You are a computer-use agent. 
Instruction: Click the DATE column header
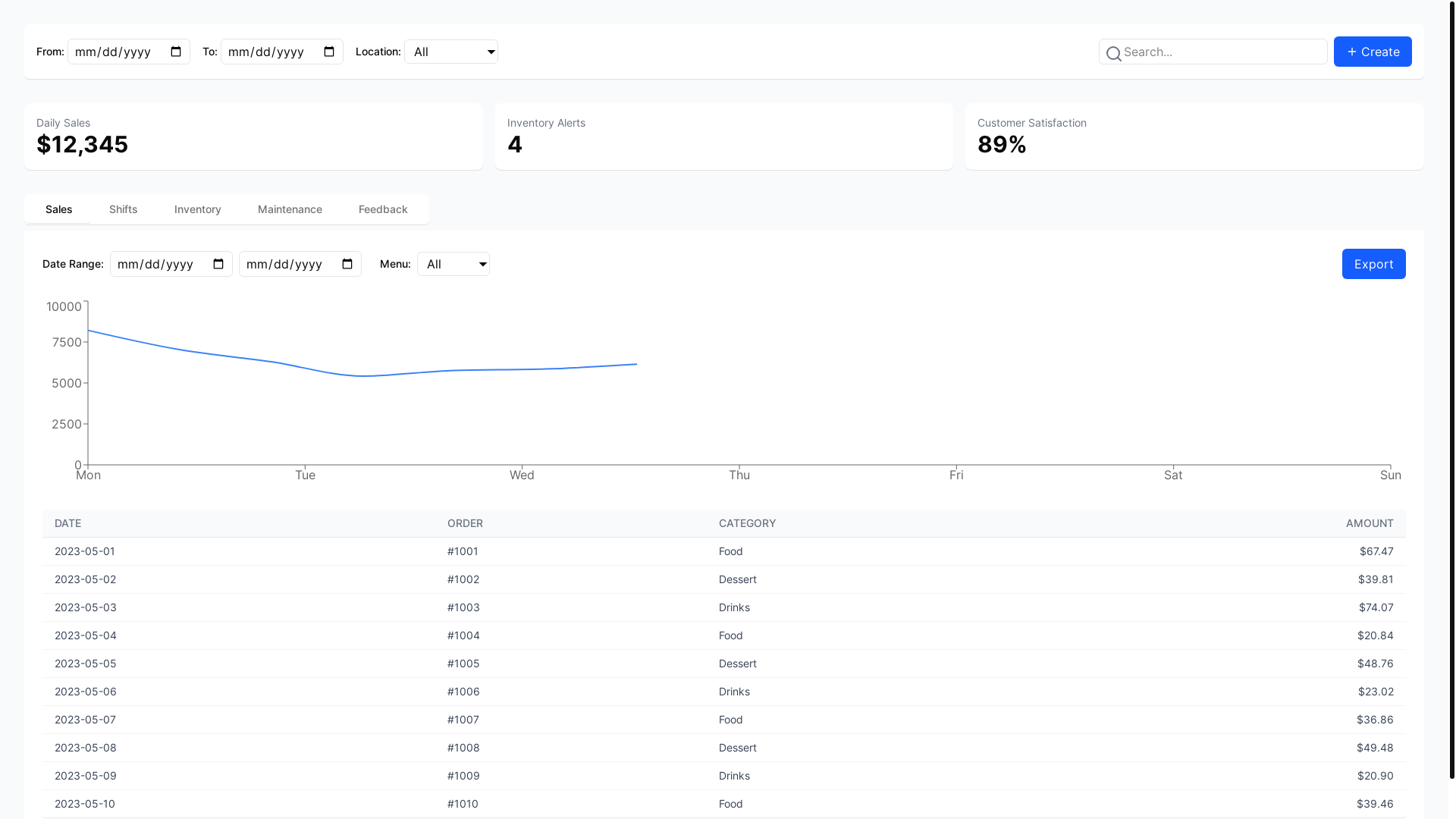[67, 523]
